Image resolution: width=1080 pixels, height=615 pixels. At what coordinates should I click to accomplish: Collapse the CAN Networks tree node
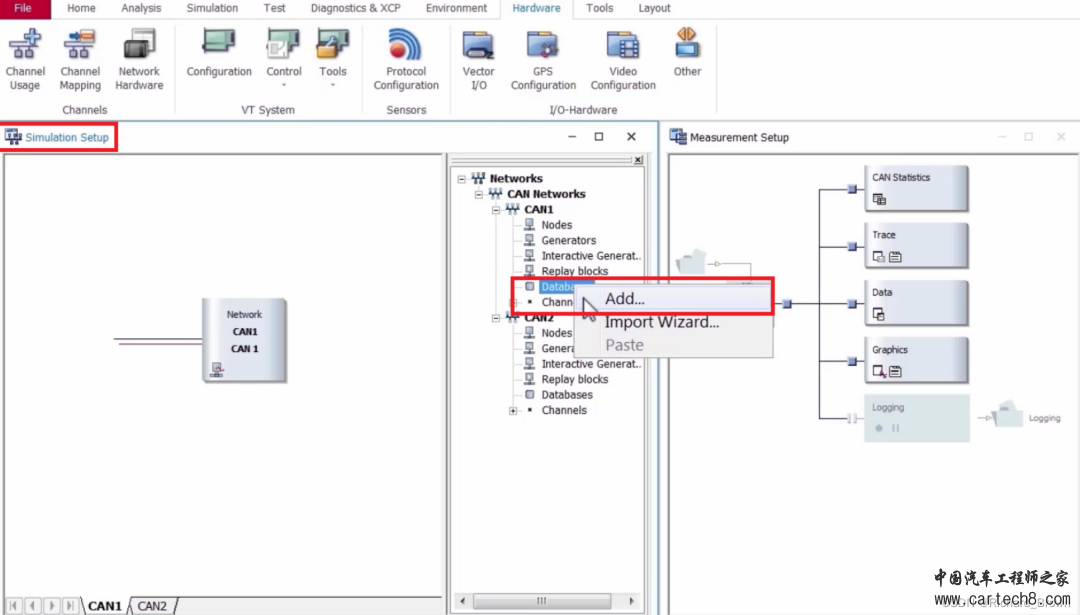click(x=479, y=194)
